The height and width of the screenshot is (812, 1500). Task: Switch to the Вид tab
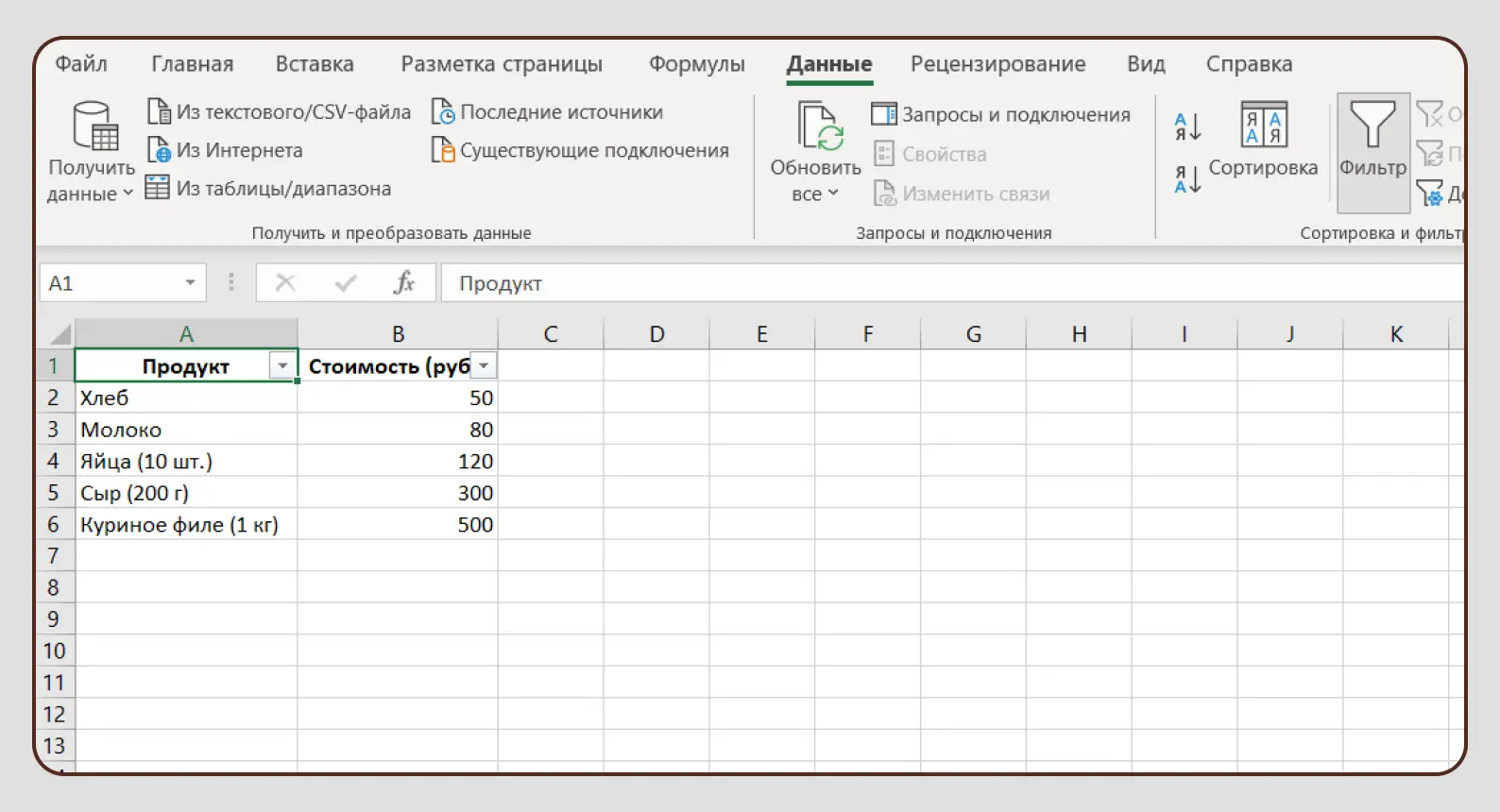(x=1146, y=63)
